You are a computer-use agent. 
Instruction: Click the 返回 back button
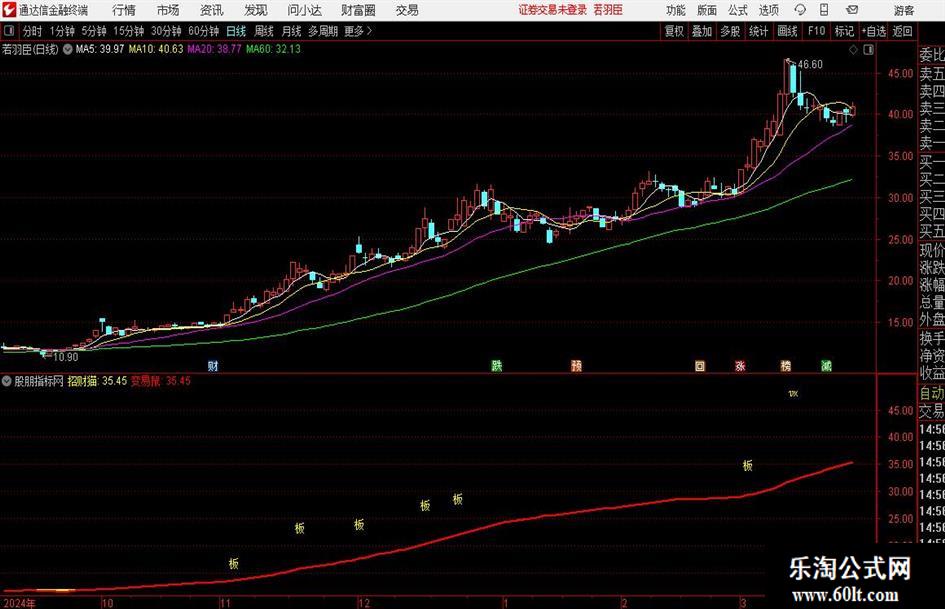pos(902,31)
